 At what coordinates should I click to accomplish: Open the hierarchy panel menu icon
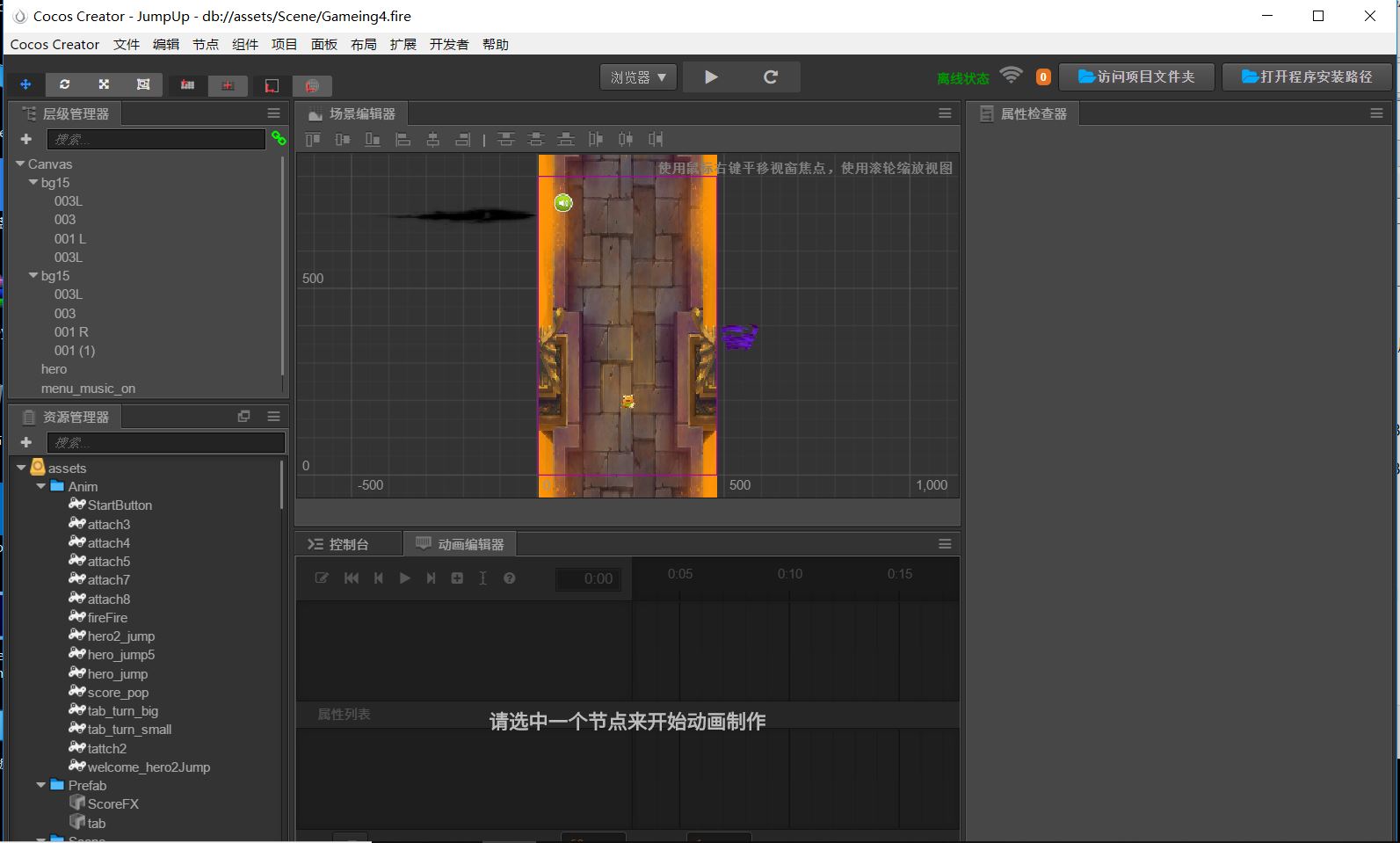click(x=273, y=113)
